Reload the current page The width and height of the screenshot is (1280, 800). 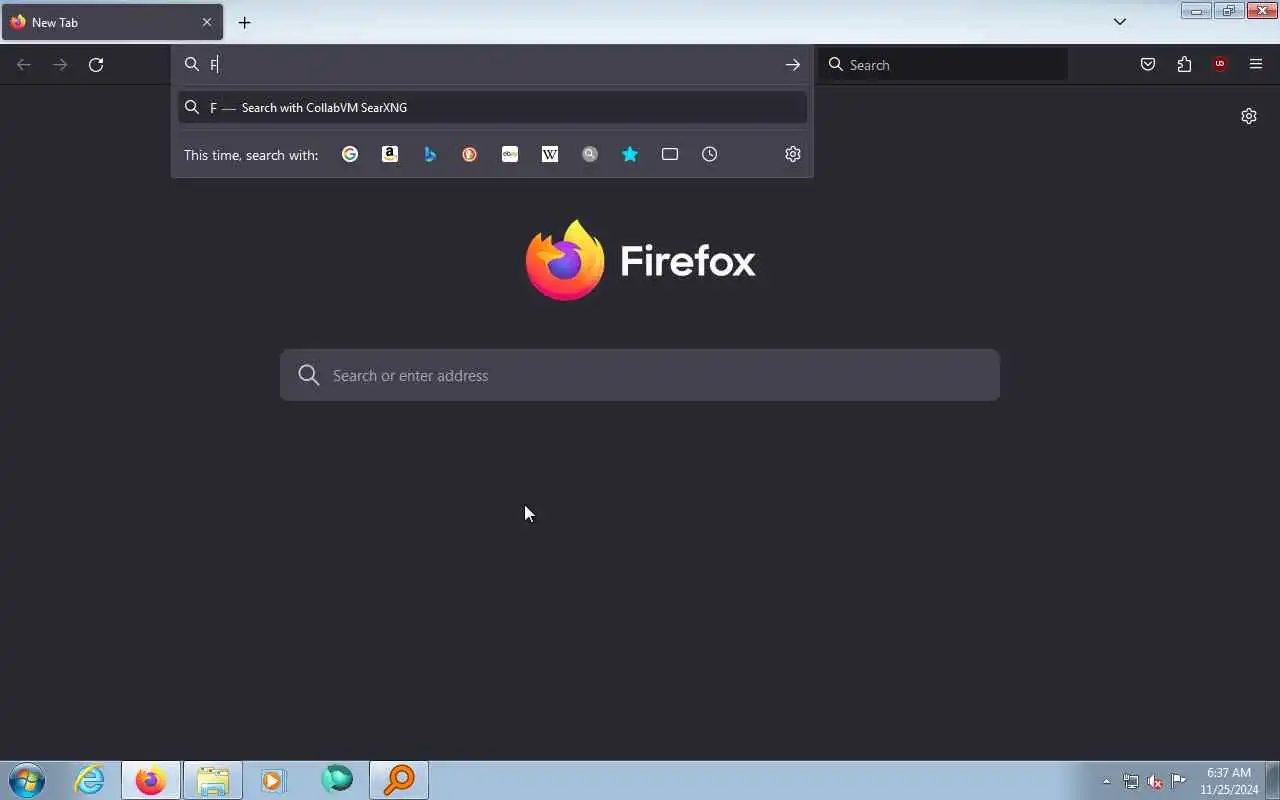coord(96,65)
